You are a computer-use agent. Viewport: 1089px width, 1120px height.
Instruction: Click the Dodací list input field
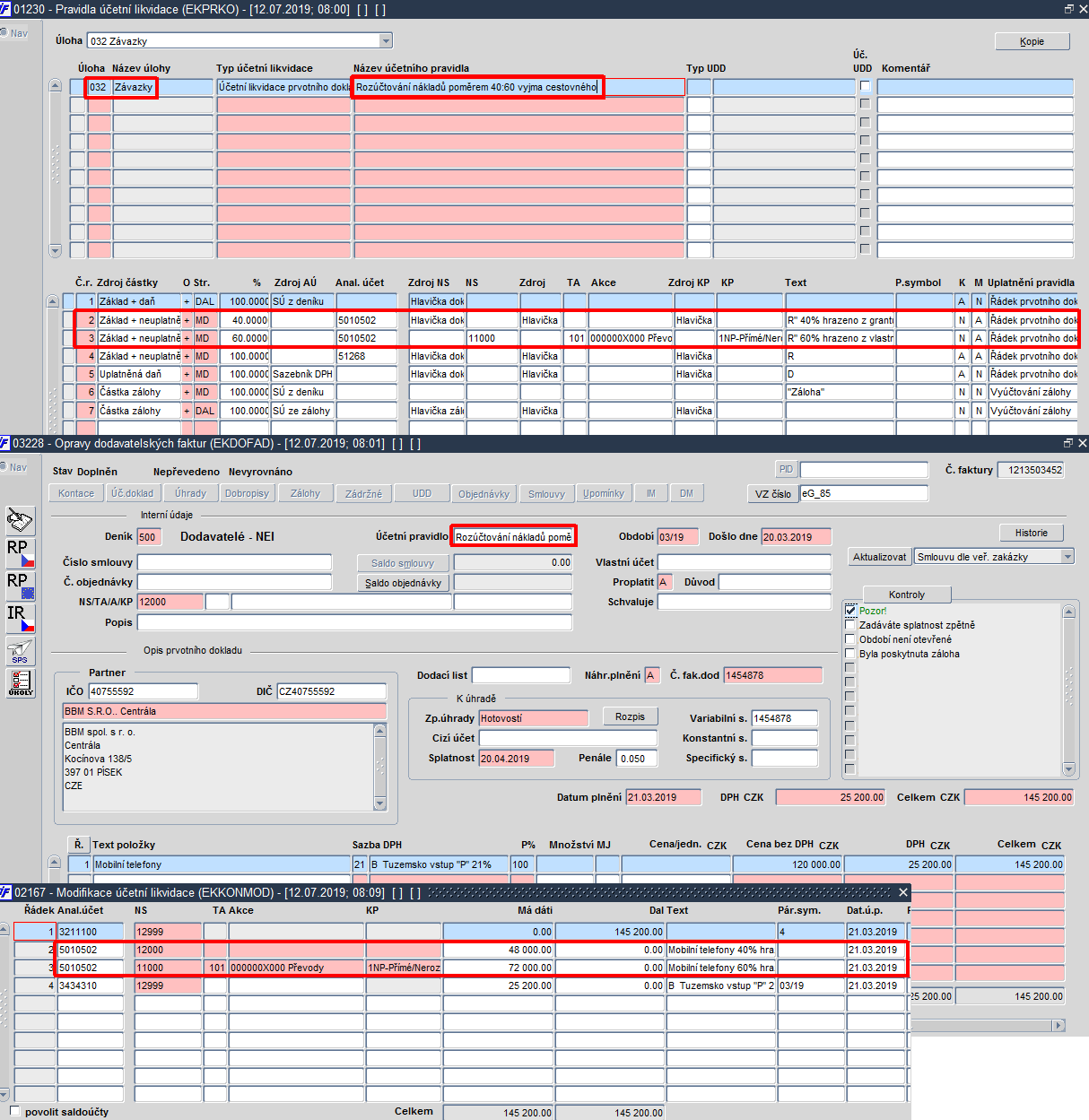(x=521, y=675)
